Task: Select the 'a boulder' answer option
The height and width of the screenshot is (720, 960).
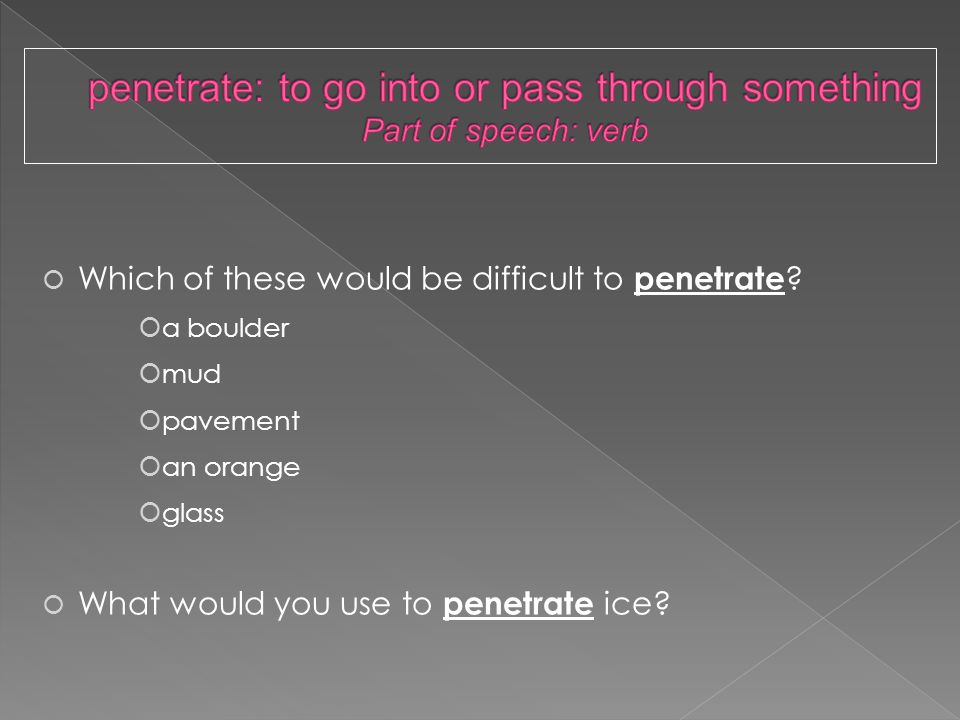Action: pos(225,328)
